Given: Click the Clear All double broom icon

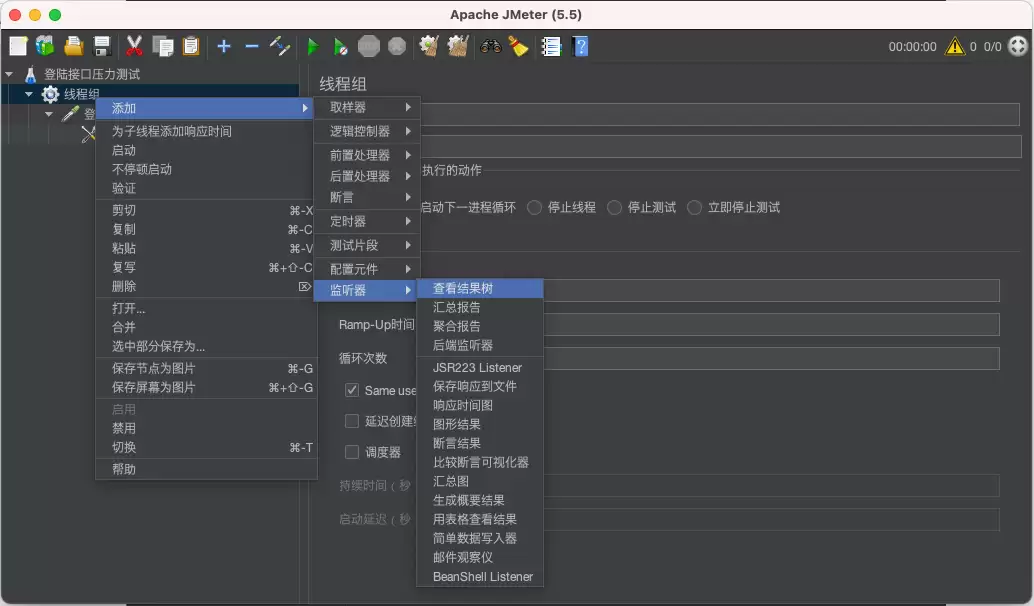Looking at the screenshot, I should [458, 46].
